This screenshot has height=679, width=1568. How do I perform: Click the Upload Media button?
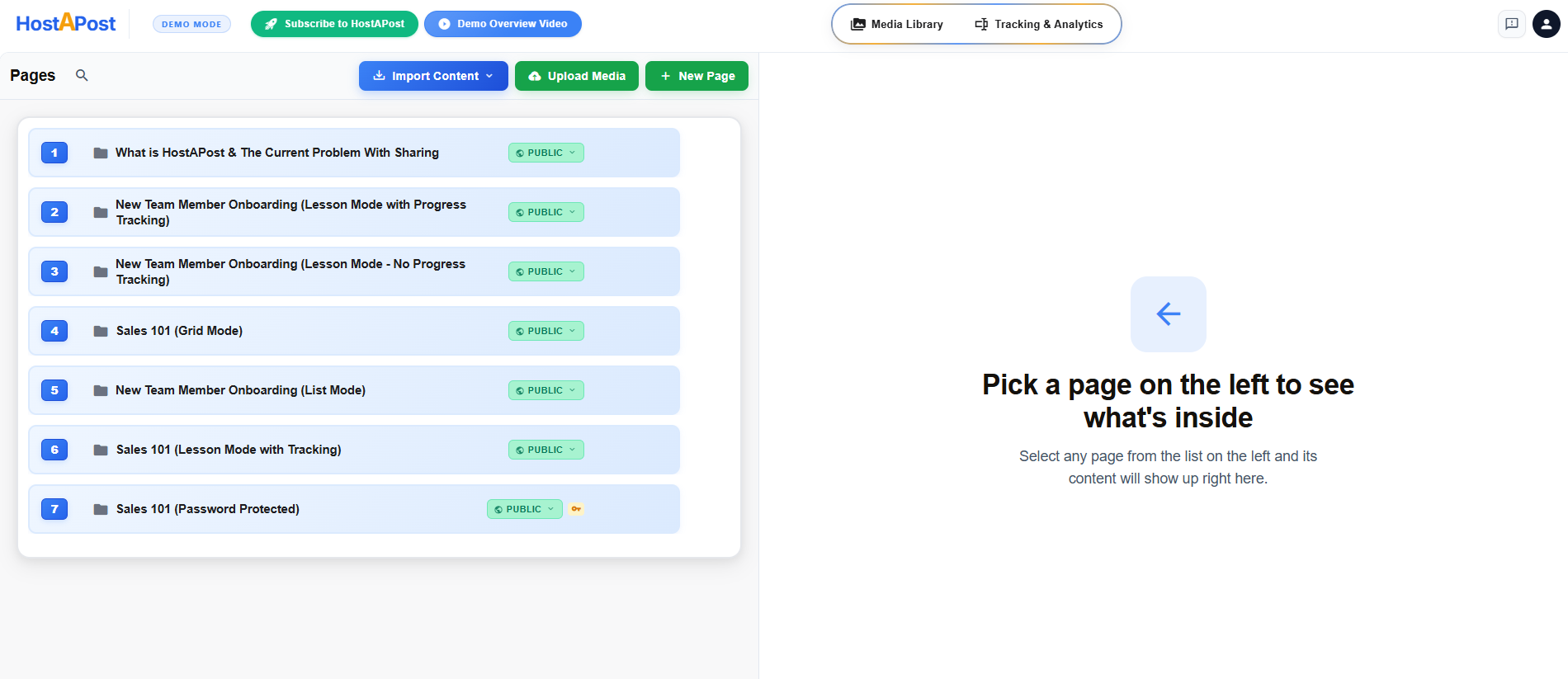coord(577,76)
